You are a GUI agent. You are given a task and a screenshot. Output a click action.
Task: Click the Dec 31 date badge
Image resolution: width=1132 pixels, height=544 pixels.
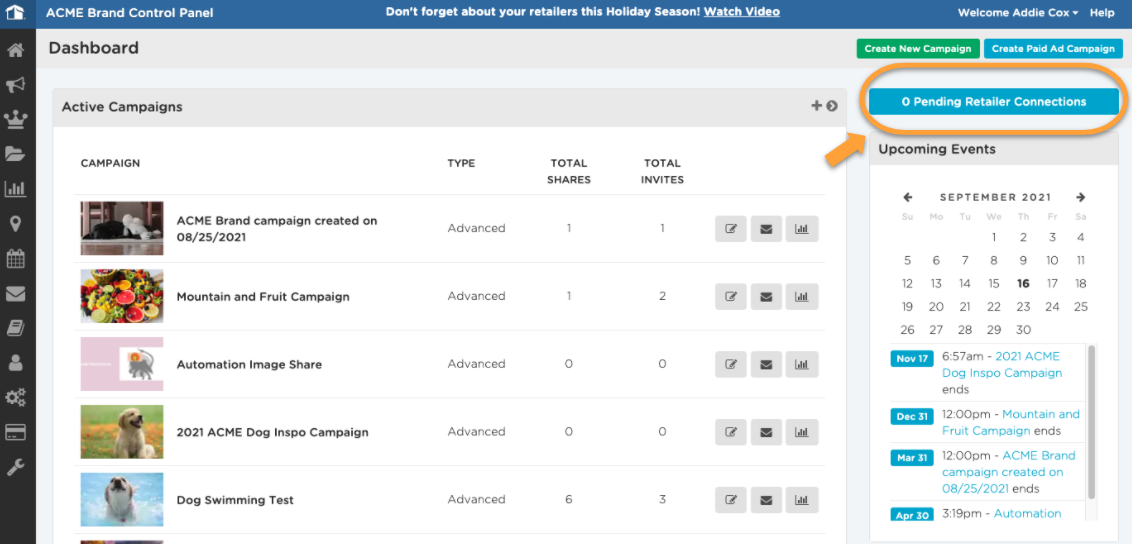[x=912, y=416]
